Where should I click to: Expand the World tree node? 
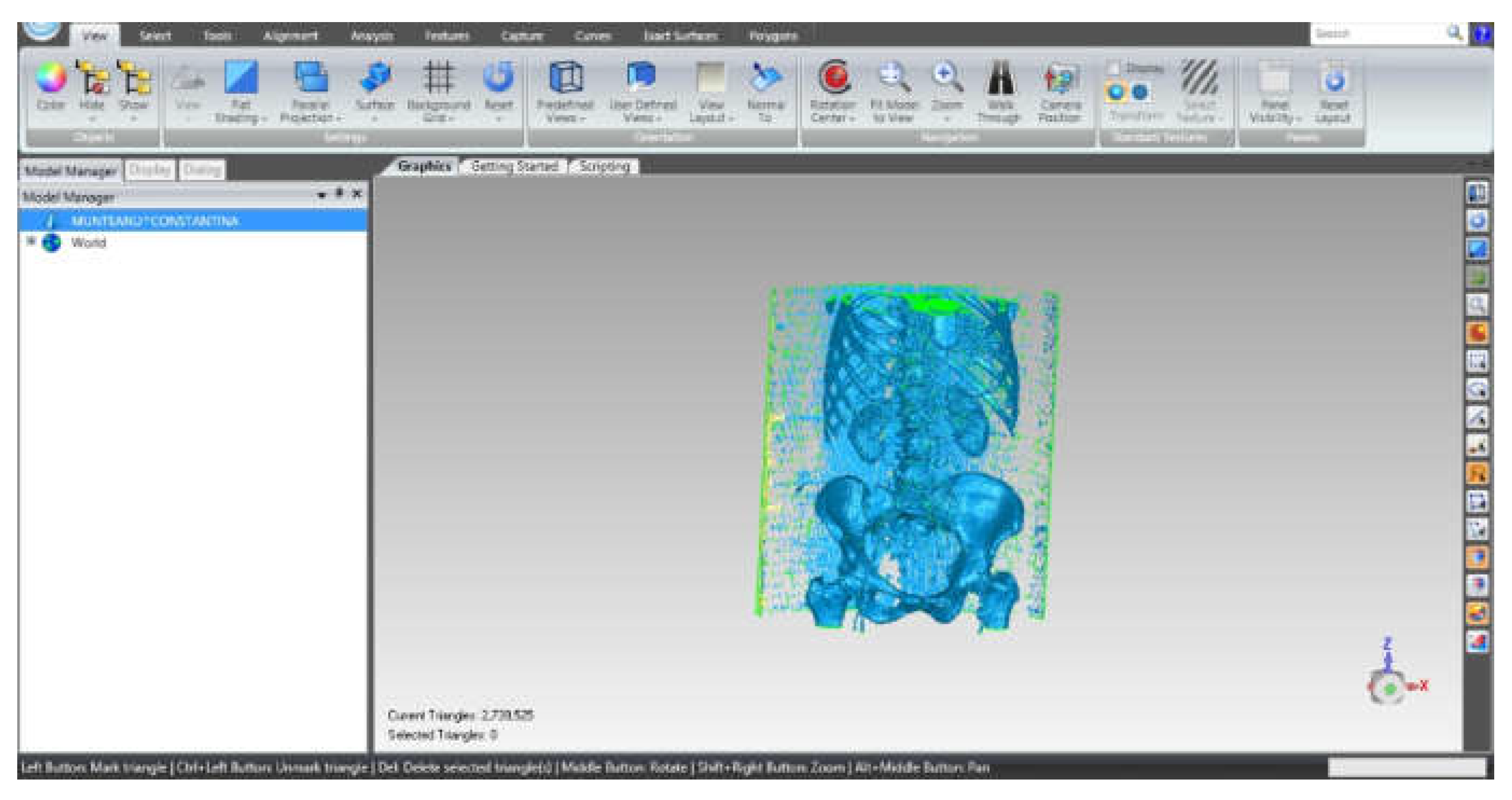(x=31, y=241)
